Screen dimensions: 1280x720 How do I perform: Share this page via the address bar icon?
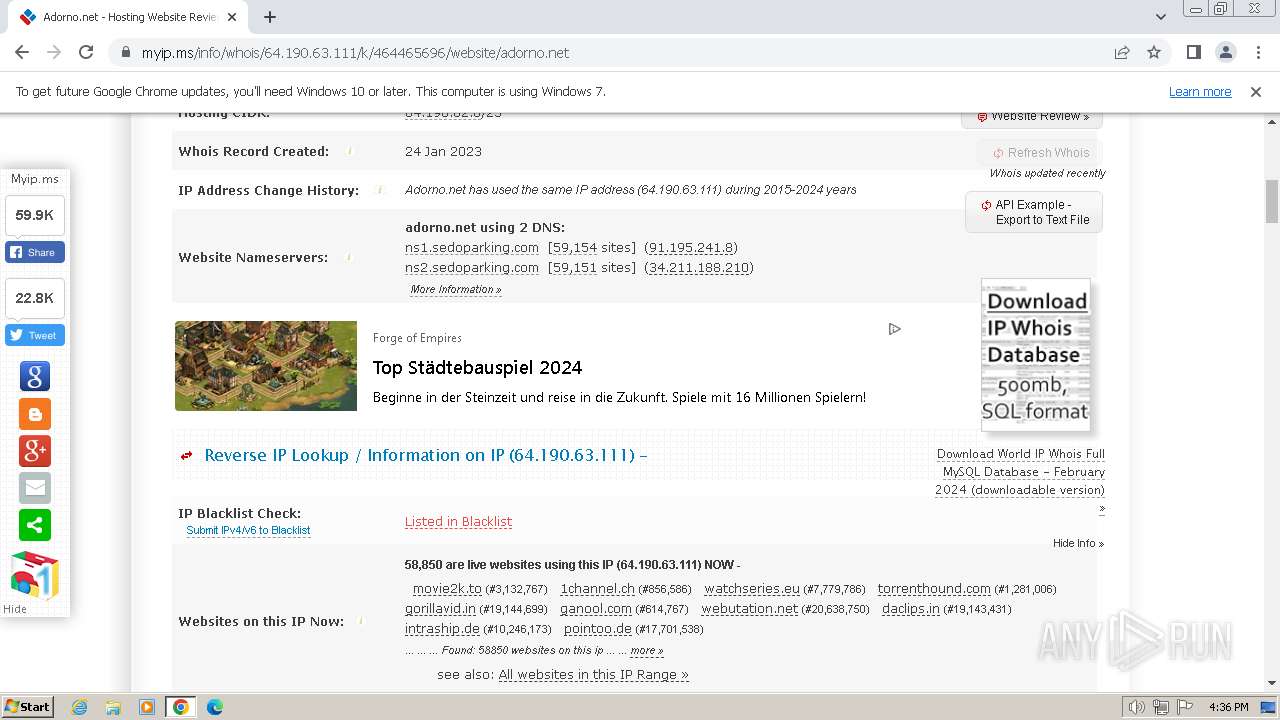(x=1122, y=52)
